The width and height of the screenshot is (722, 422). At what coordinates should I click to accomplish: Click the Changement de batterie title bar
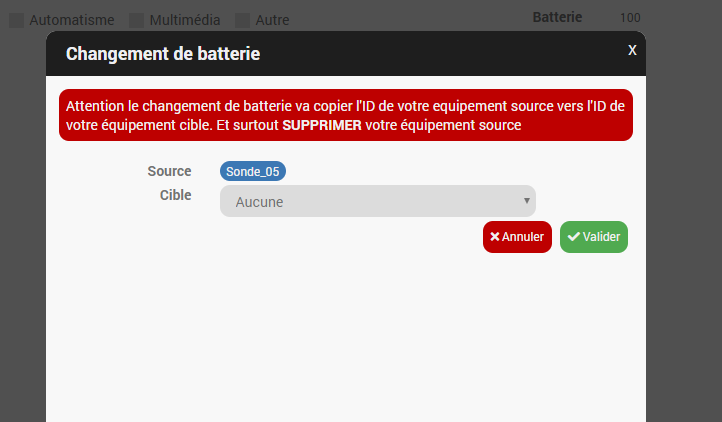(x=346, y=53)
